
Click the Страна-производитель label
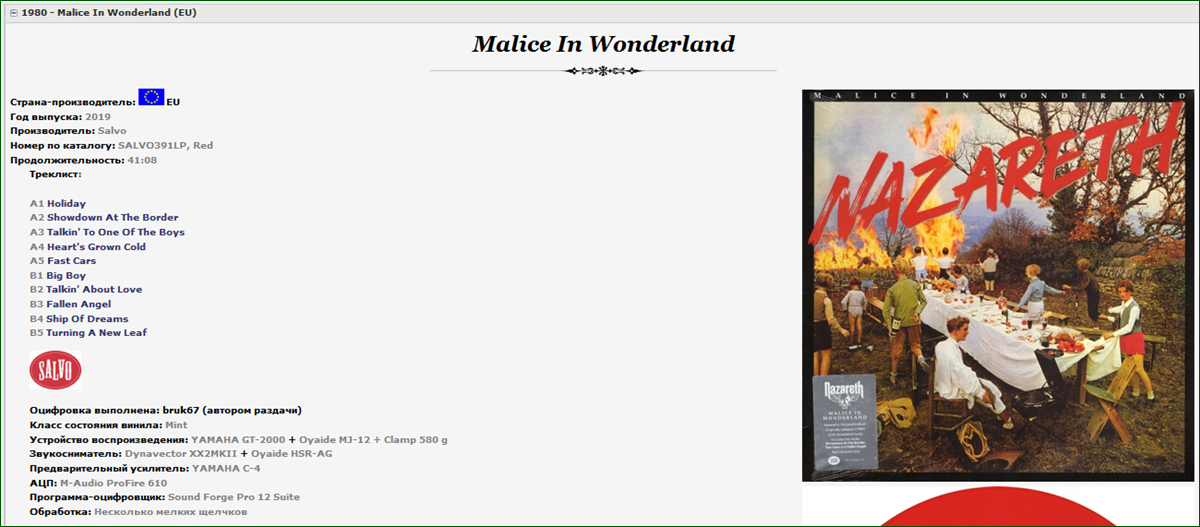point(72,102)
